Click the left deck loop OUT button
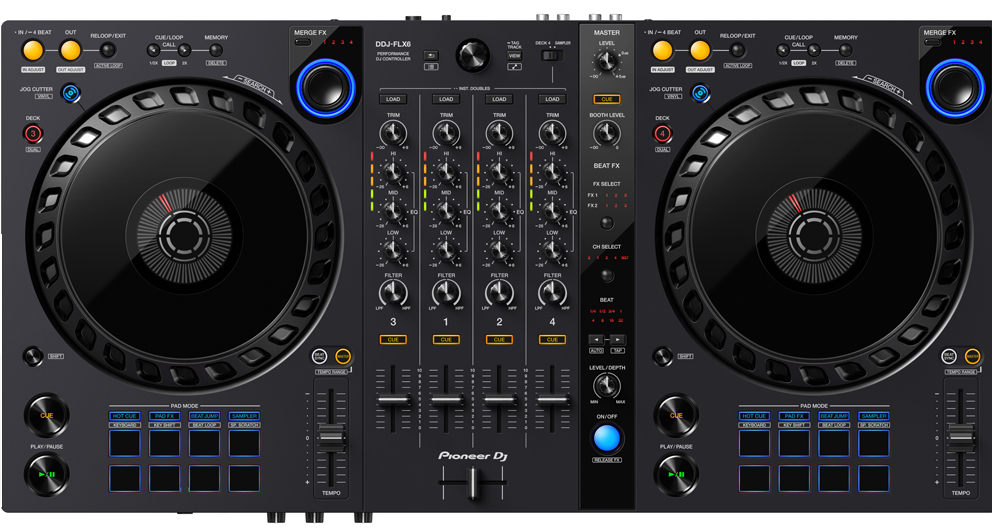This screenshot has height=530, width=992. tap(70, 51)
